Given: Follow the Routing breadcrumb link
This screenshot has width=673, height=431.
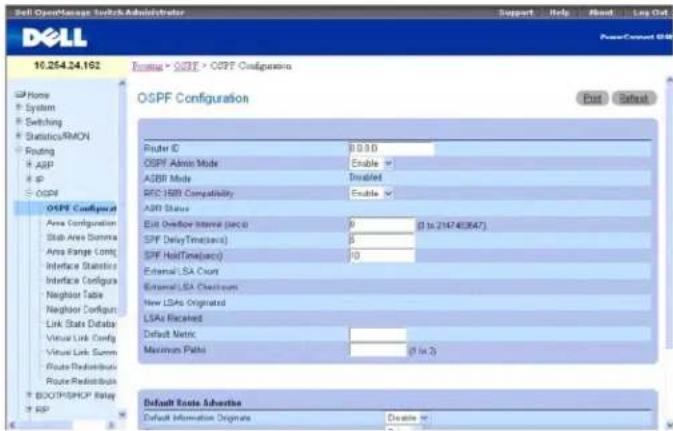Looking at the screenshot, I should click(x=147, y=66).
